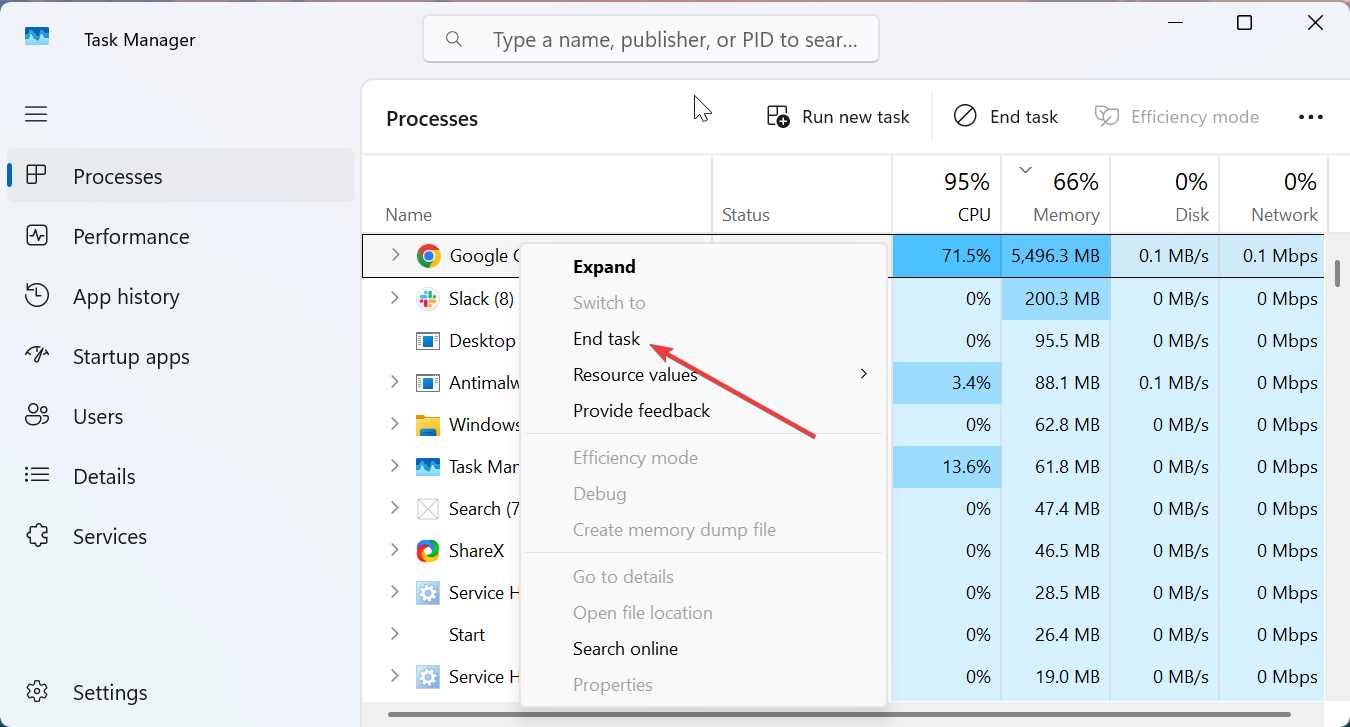Choose End task in context menu

pos(606,339)
